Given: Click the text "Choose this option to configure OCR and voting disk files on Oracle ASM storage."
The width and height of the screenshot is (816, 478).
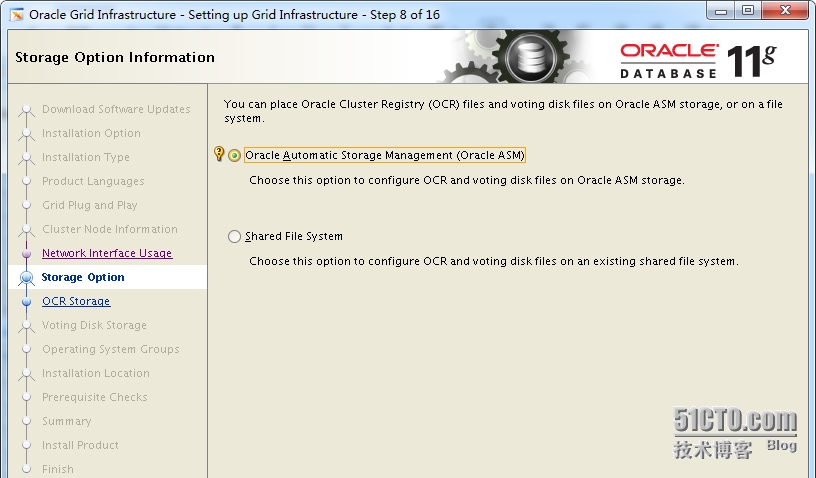Looking at the screenshot, I should [467, 180].
